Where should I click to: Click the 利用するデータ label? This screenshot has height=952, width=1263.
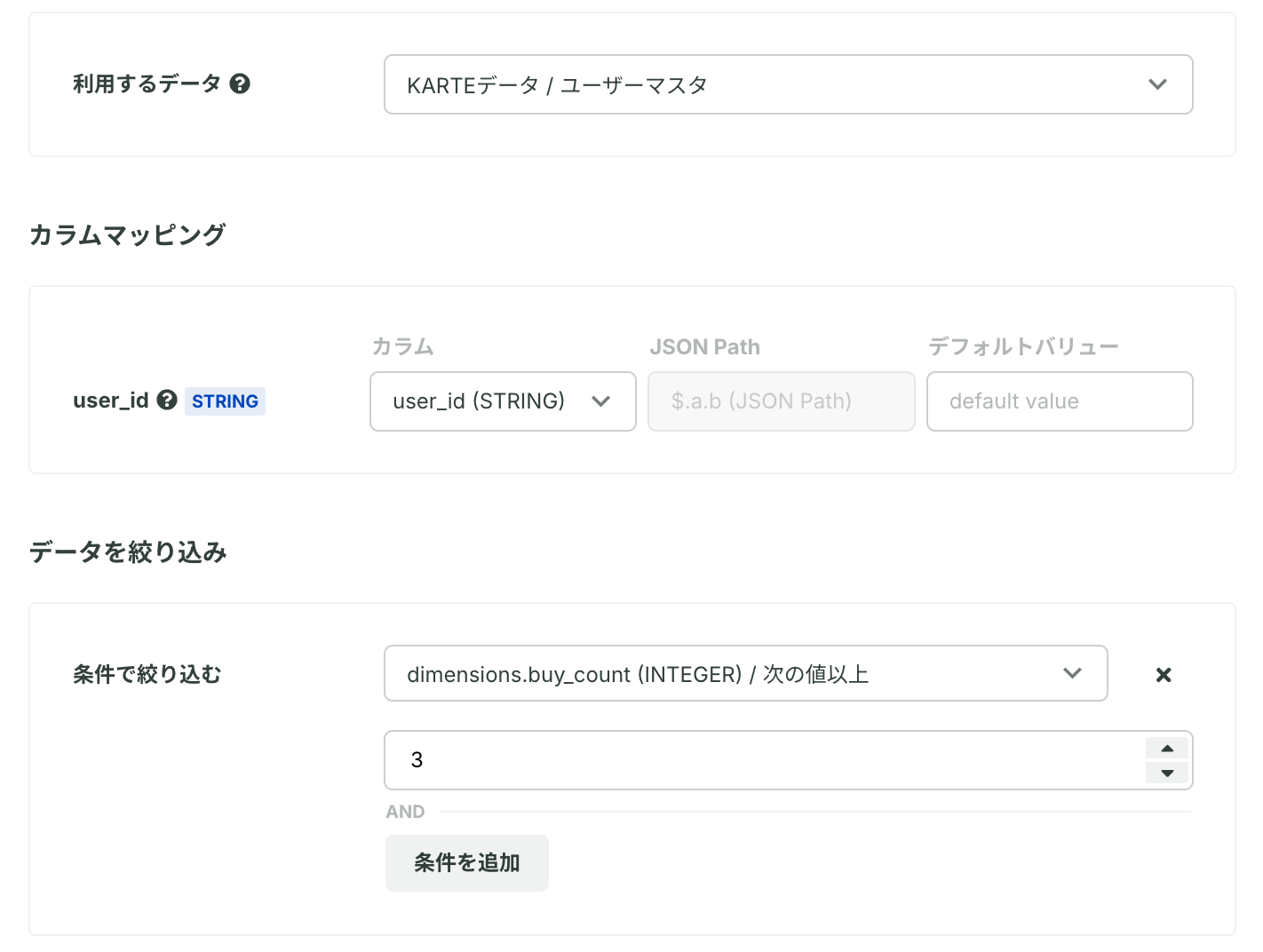pyautogui.click(x=147, y=83)
